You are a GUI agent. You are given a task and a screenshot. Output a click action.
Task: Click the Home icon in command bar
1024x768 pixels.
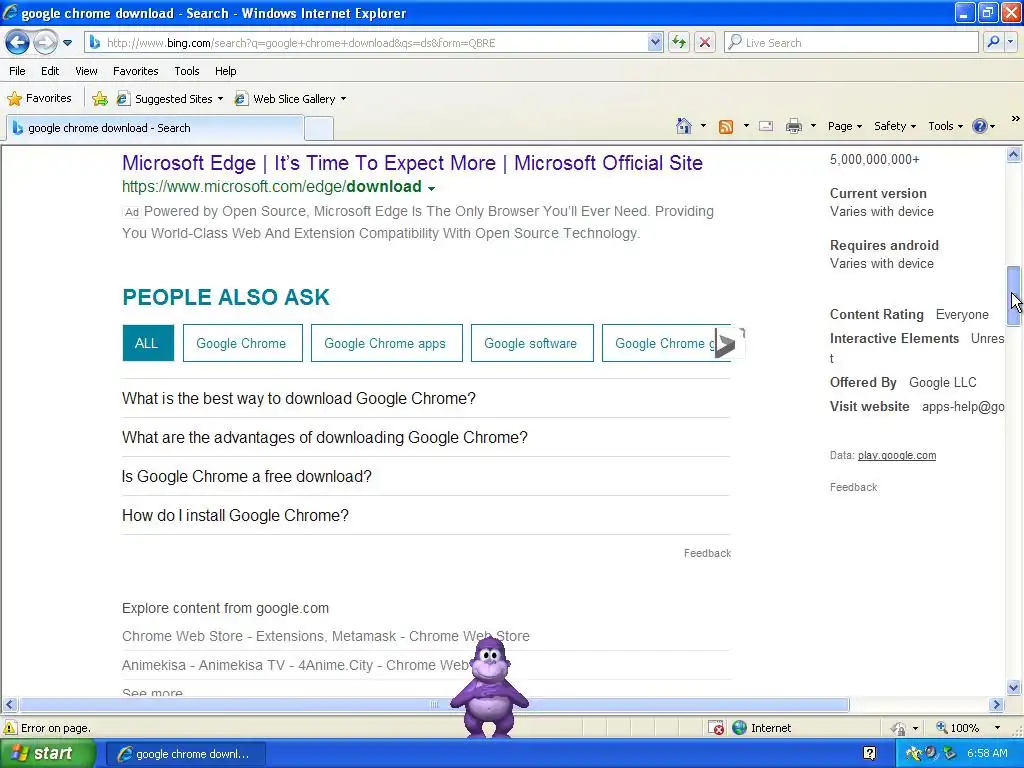point(684,126)
